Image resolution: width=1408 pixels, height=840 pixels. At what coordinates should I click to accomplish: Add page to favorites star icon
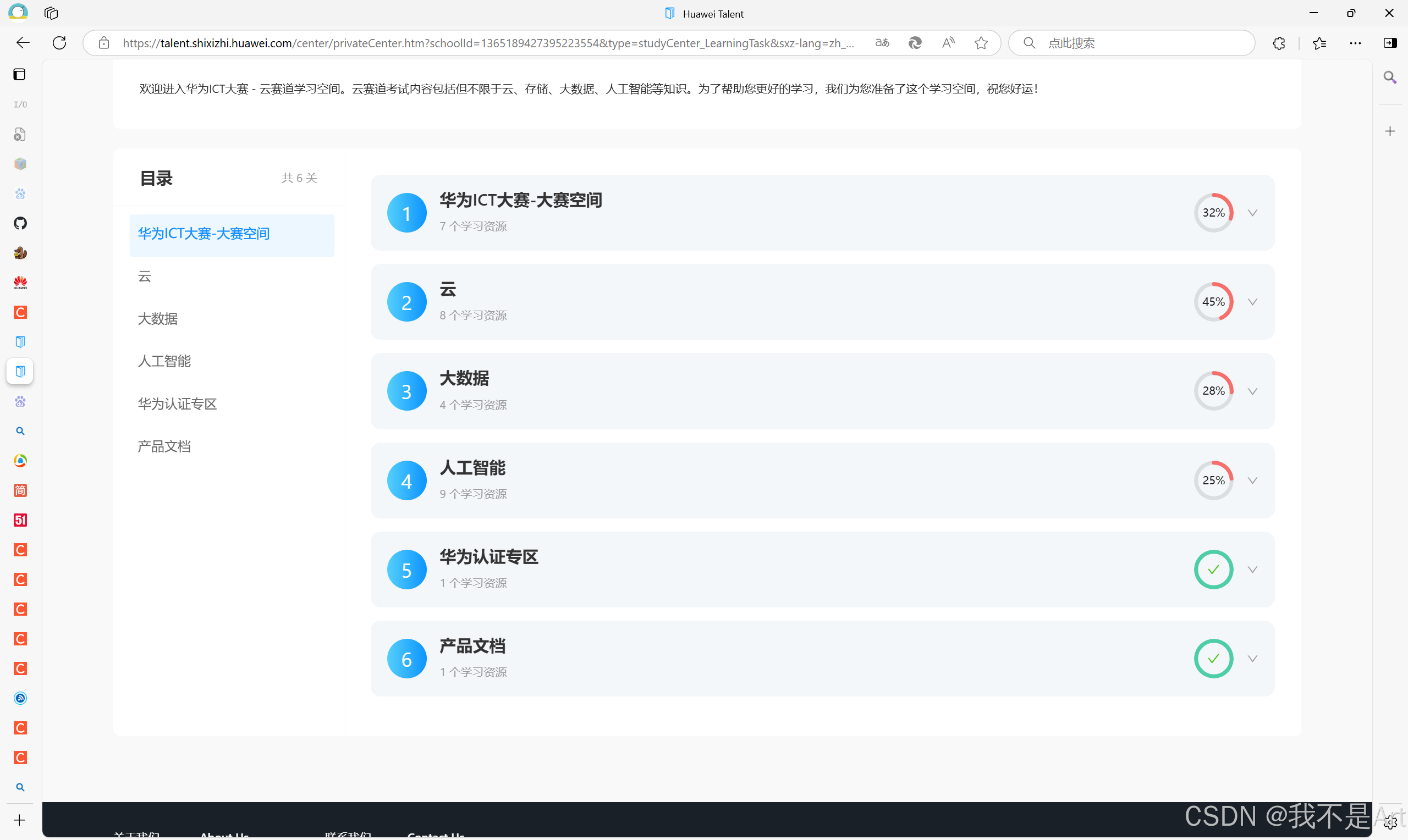[x=981, y=43]
